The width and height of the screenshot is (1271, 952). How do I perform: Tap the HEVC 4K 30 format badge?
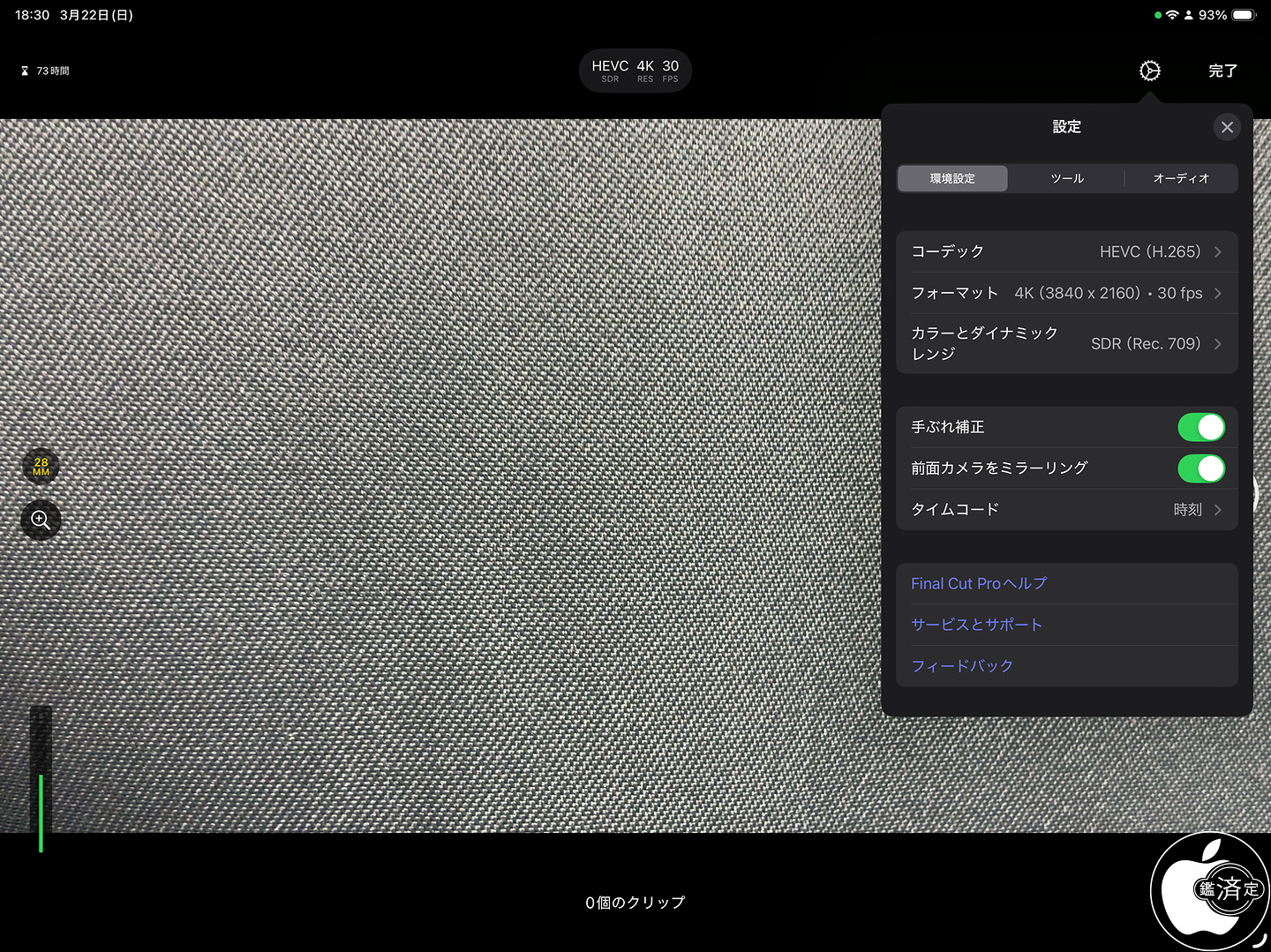click(635, 71)
